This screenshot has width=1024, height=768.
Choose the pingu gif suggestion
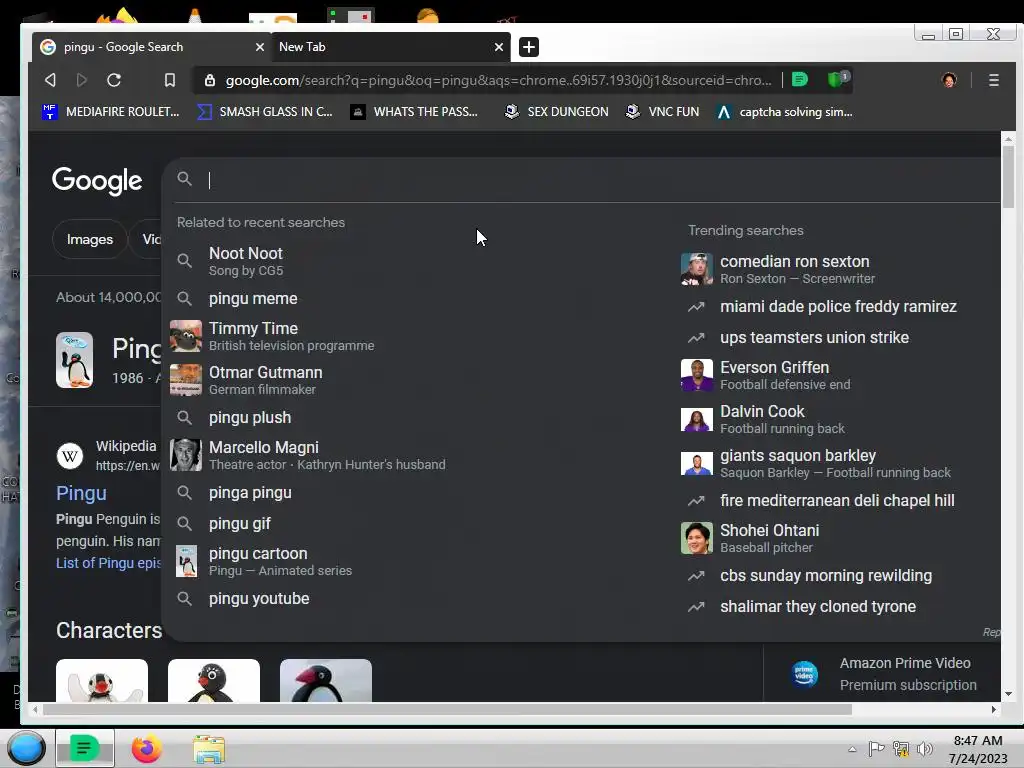tap(418, 523)
